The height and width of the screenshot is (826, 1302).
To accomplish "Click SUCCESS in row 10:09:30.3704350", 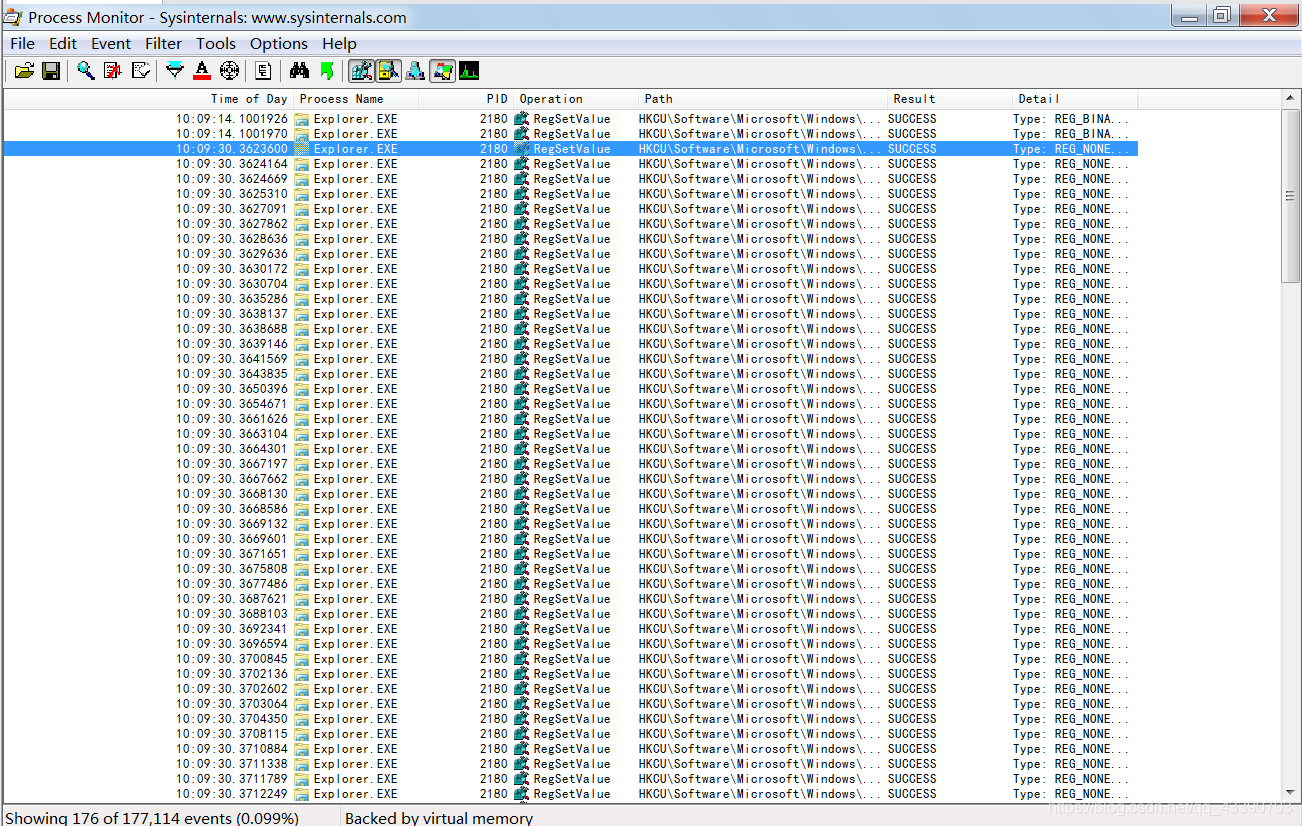I will point(912,719).
